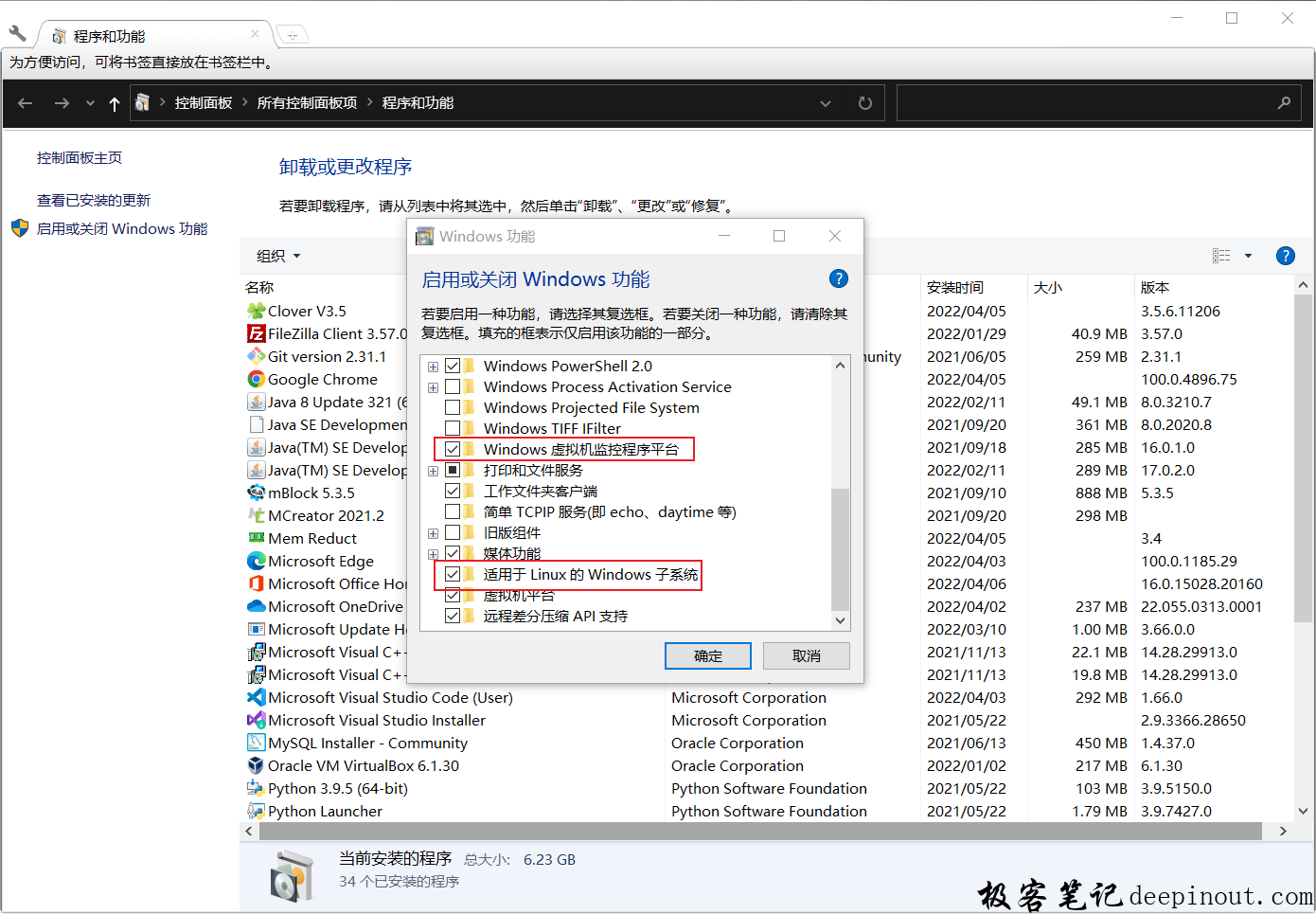
Task: Expand 旧版组件 node
Action: (433, 533)
